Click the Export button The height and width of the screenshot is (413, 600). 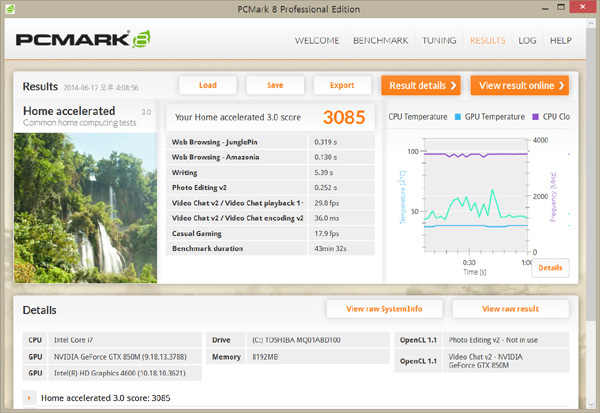click(x=342, y=85)
